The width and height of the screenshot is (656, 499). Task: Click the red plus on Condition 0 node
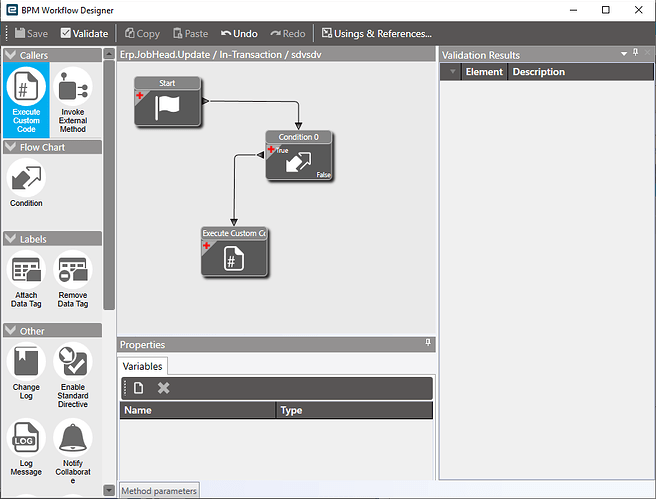tap(271, 149)
